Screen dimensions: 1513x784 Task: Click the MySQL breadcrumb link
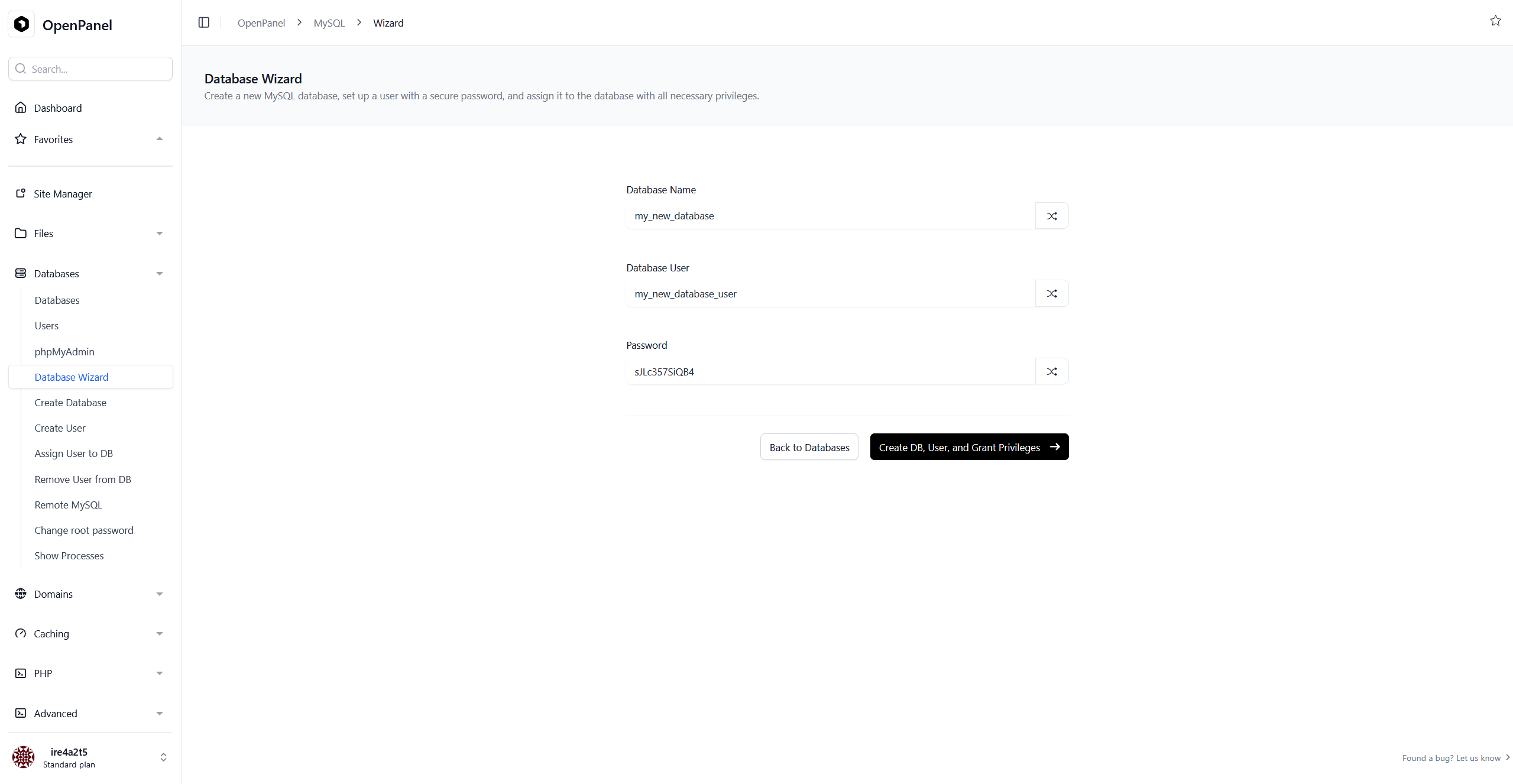[x=329, y=23]
